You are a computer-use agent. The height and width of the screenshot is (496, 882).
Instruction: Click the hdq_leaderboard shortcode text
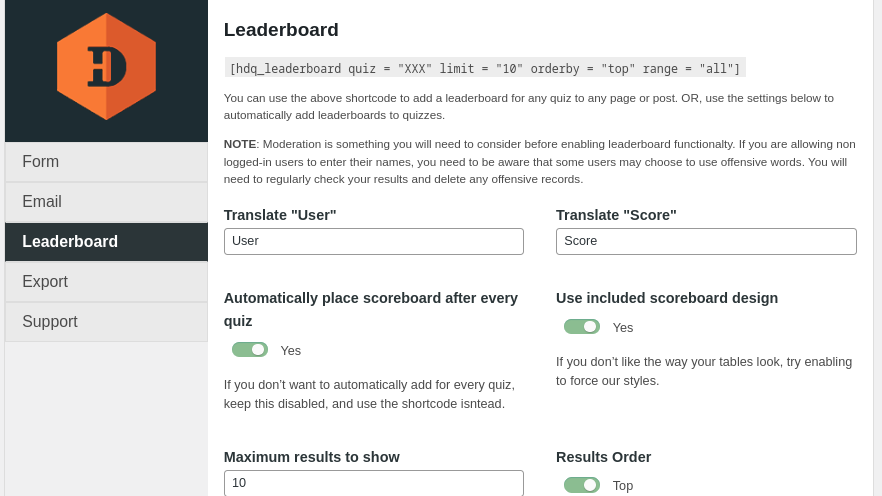click(485, 68)
